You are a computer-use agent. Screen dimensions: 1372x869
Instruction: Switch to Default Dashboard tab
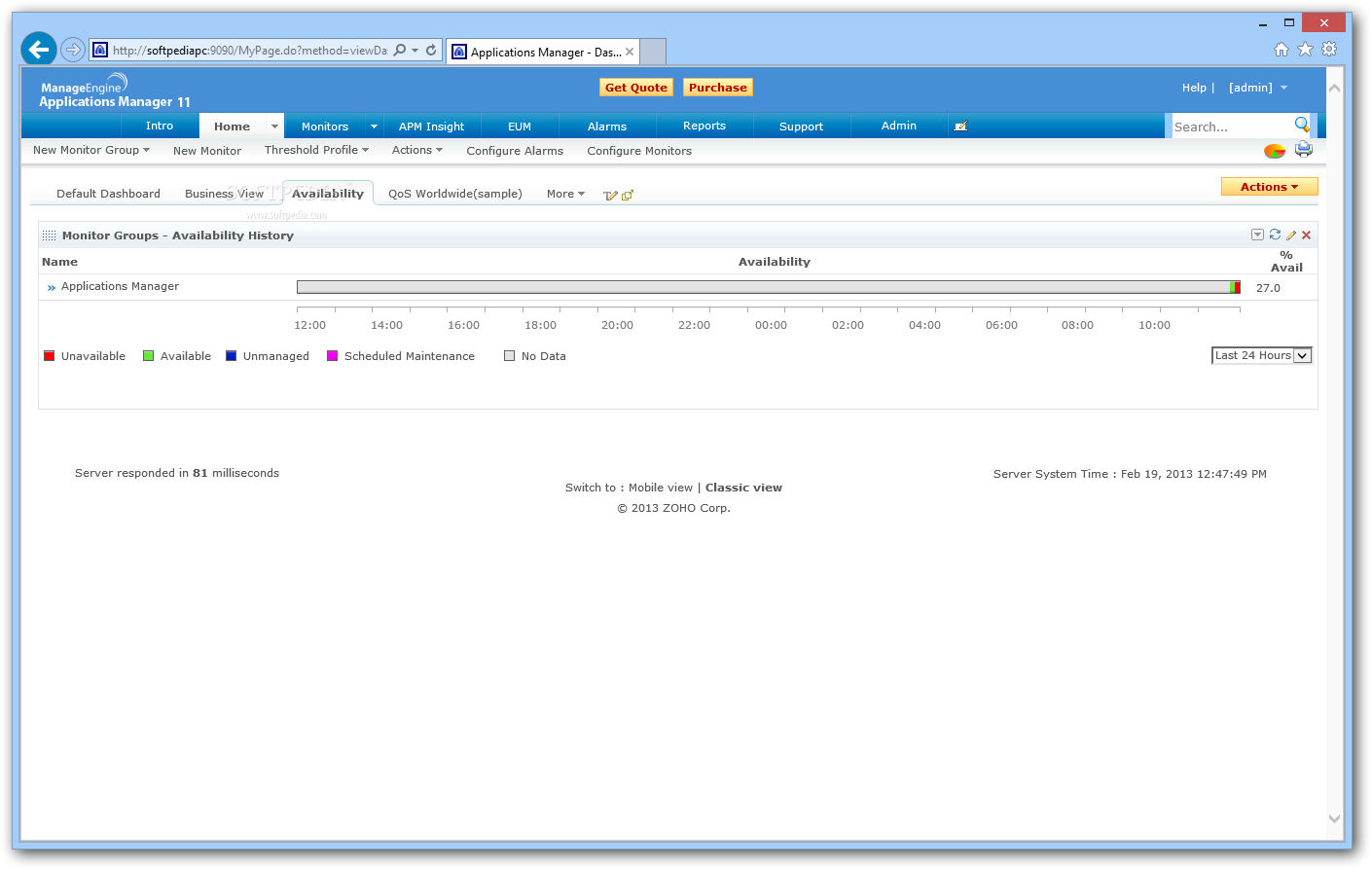tap(108, 194)
